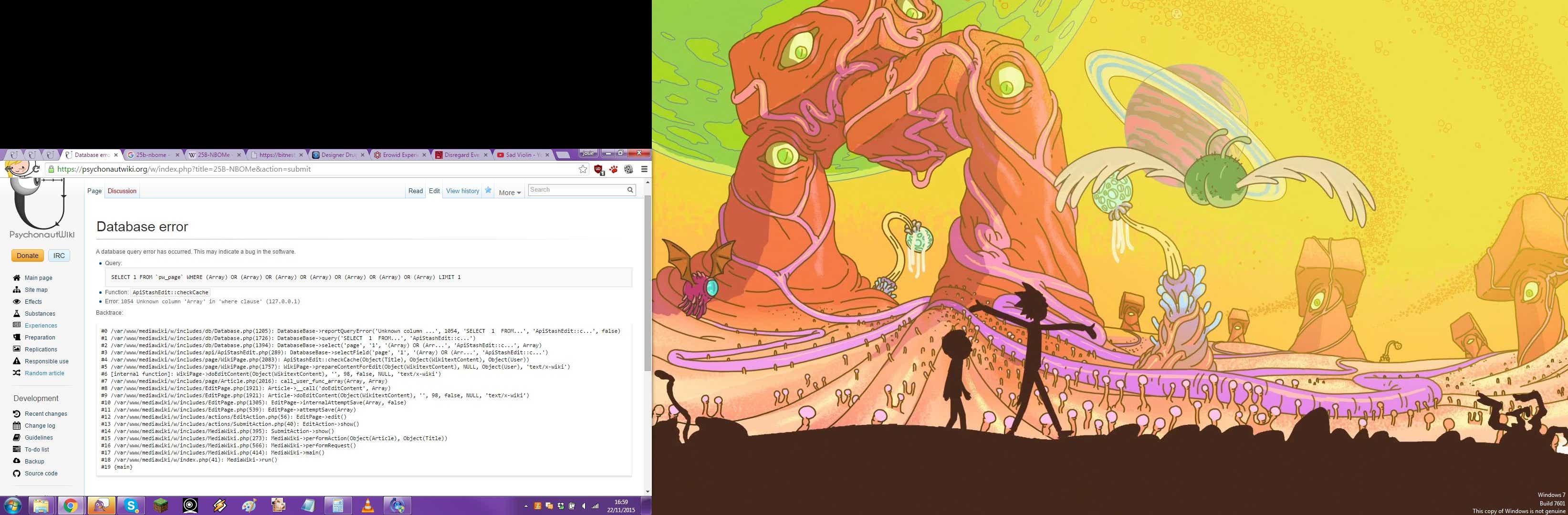
Task: Click the bookmark star in address bar
Action: [x=583, y=170]
